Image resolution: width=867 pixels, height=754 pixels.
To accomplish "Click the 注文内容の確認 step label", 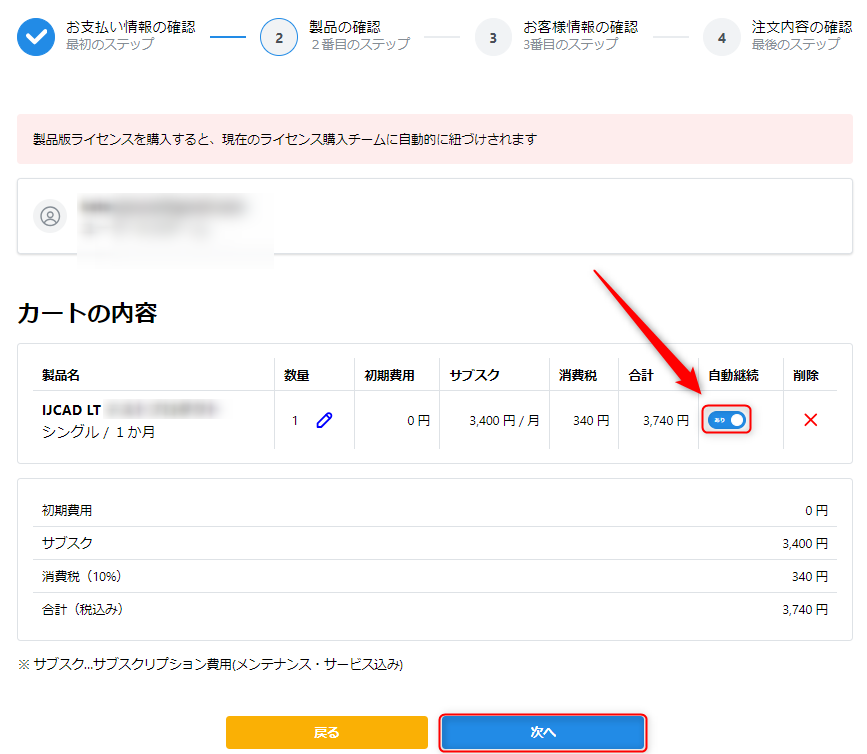I will pos(802,27).
